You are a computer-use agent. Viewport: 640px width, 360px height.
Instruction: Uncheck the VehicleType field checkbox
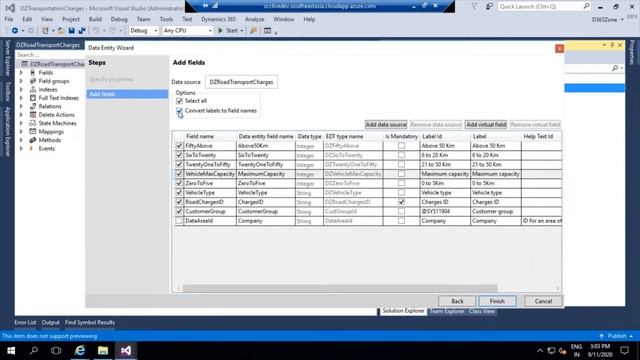(179, 193)
